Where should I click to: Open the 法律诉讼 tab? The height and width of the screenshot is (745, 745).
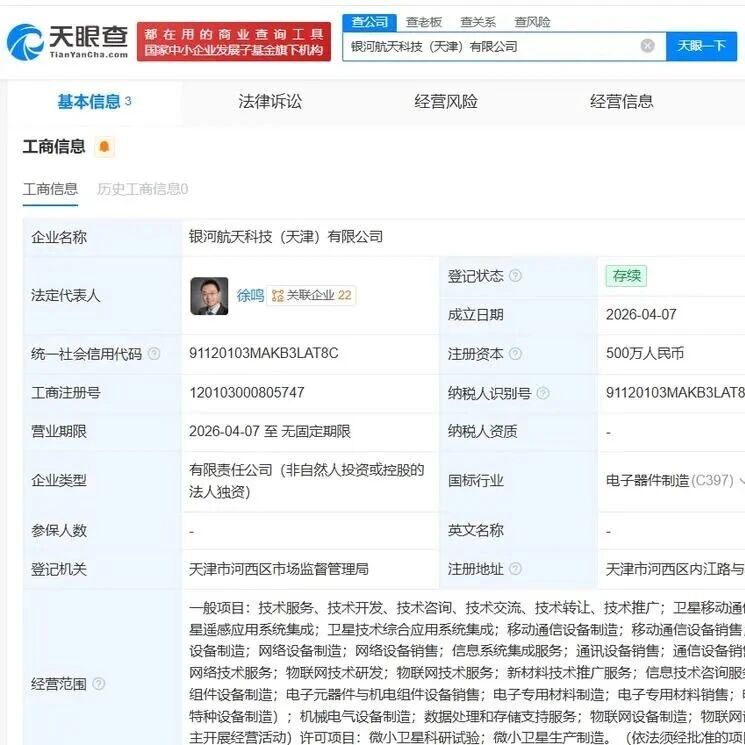point(270,101)
